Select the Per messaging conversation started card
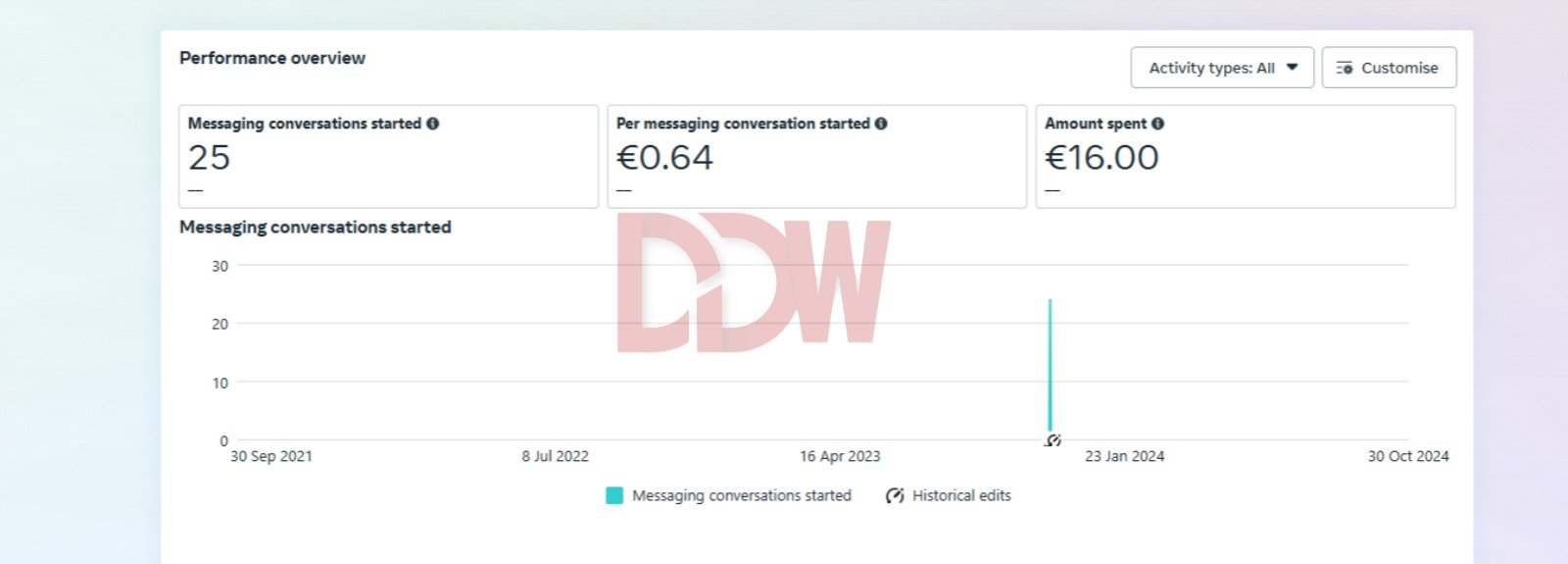This screenshot has height=564, width=1568. (x=816, y=157)
